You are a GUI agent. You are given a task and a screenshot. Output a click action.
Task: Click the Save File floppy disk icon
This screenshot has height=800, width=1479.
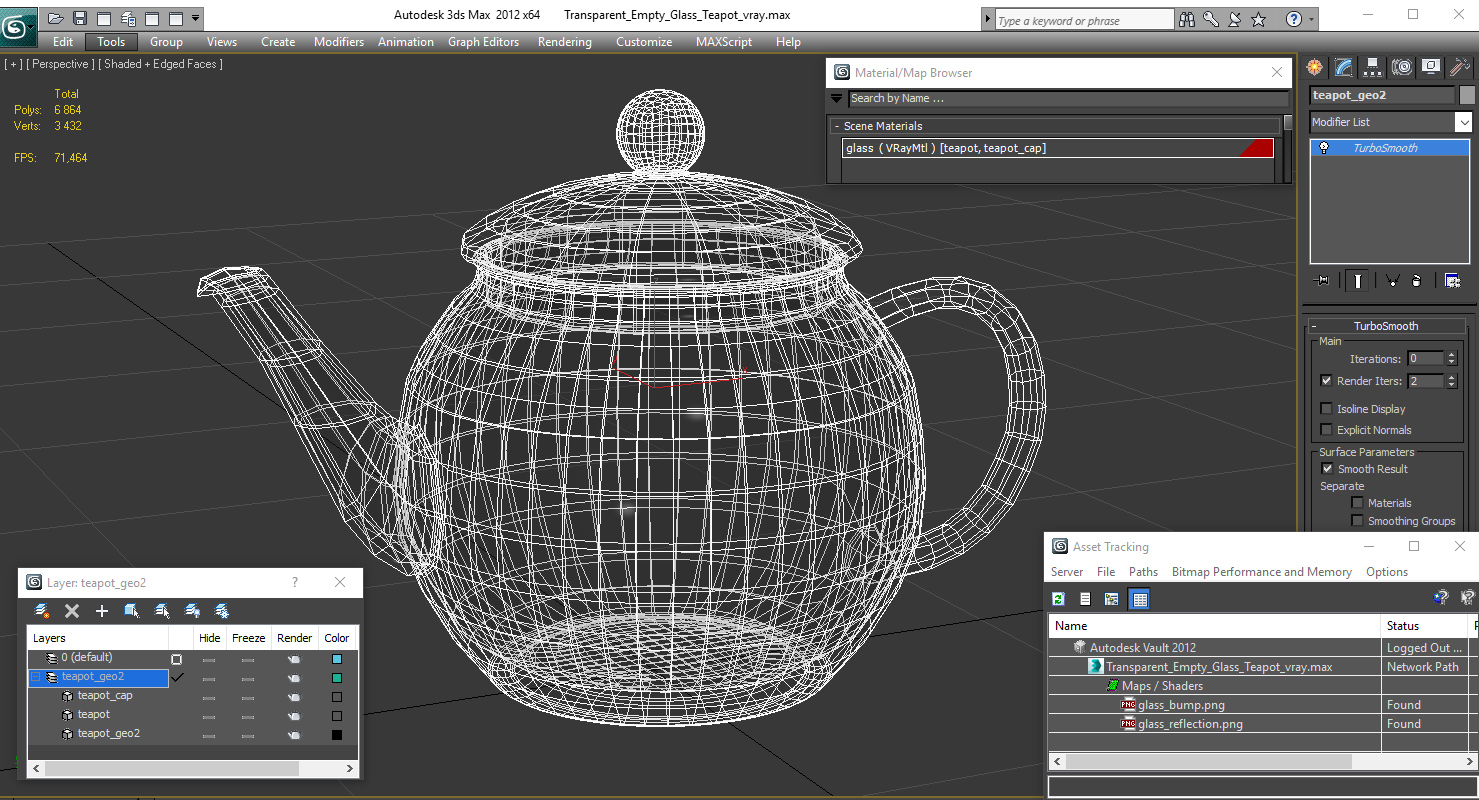coord(80,18)
